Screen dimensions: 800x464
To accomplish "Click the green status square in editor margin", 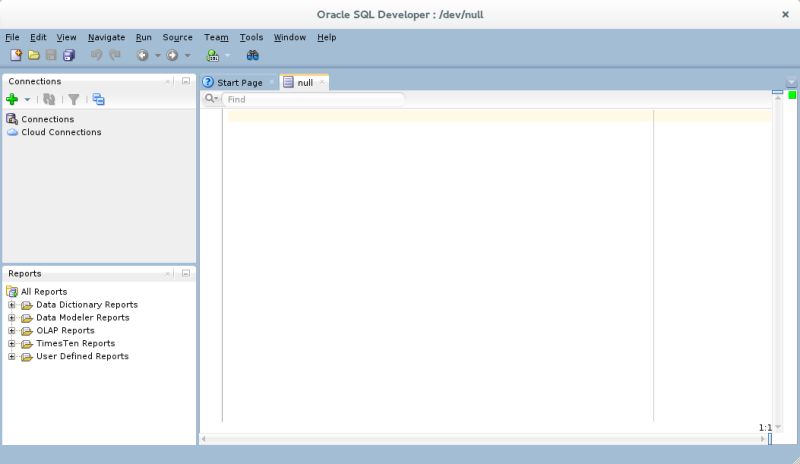I will point(792,95).
